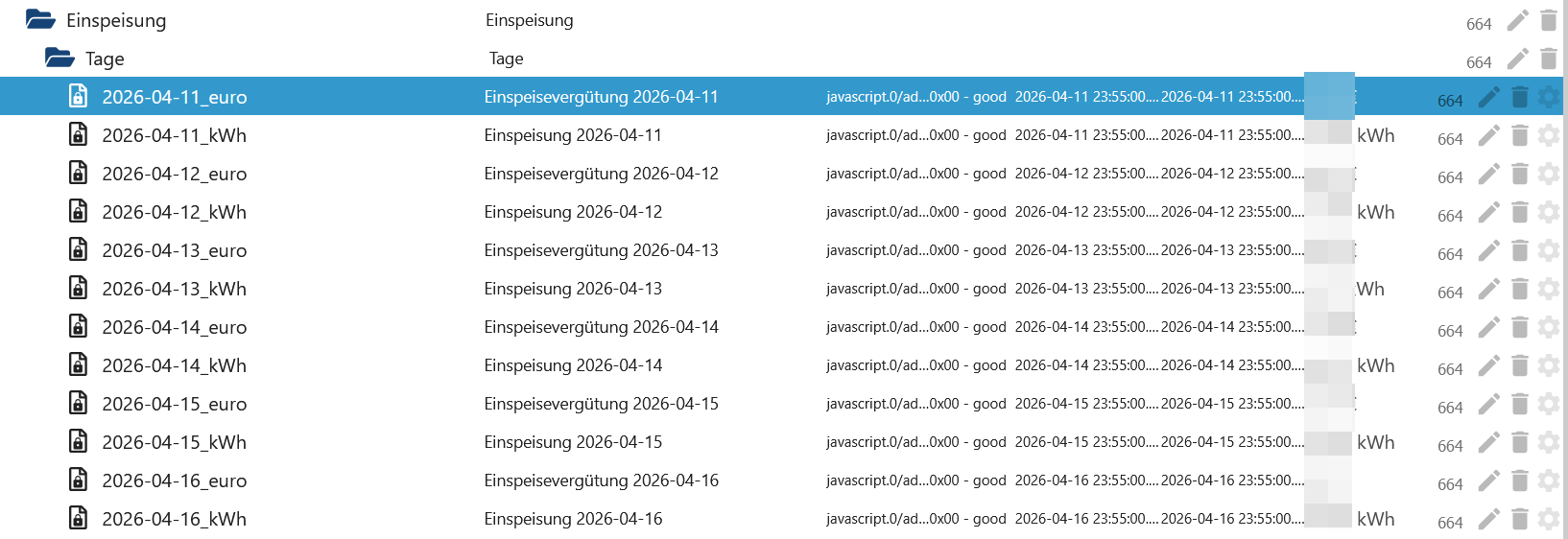1568x539 pixels.
Task: Delete the 2026-04-11_euro object
Action: (x=1519, y=97)
